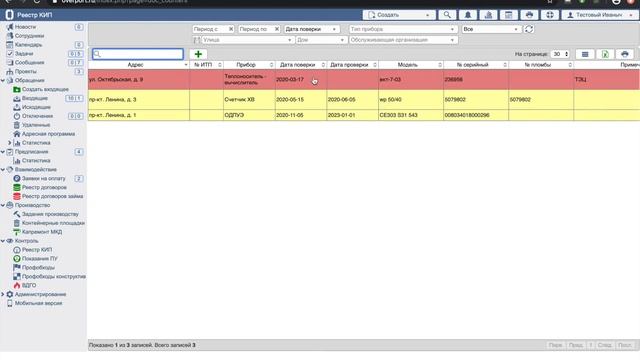Image resolution: width=640 pixels, height=360 pixels.
Task: Open Задачи in the sidebar
Action: click(x=24, y=54)
